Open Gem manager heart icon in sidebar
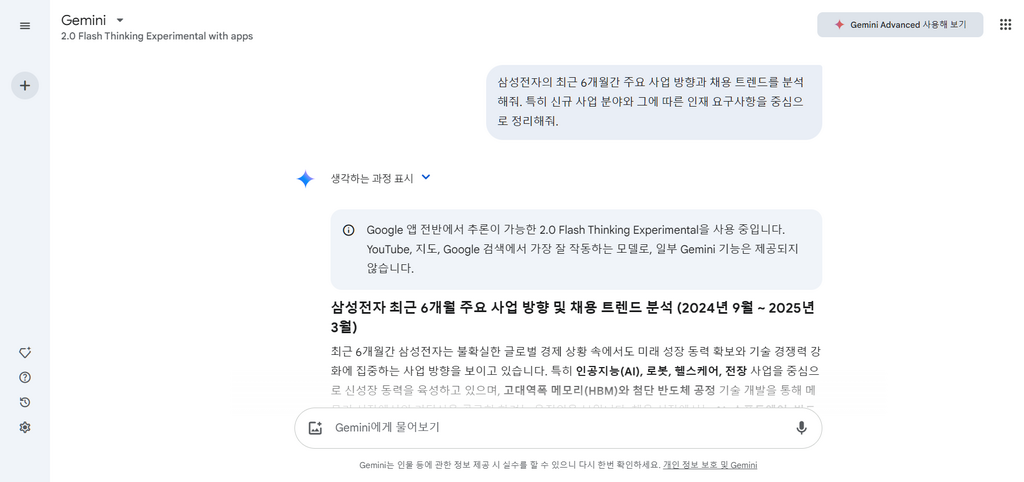The width and height of the screenshot is (1024, 482). point(25,353)
